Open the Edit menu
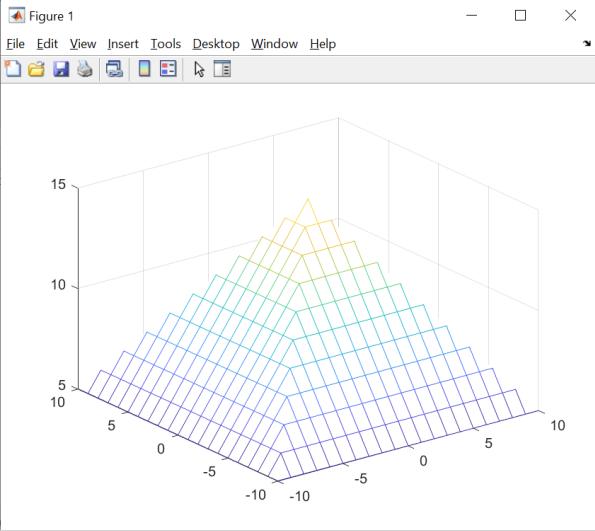The width and height of the screenshot is (595, 531). [47, 44]
